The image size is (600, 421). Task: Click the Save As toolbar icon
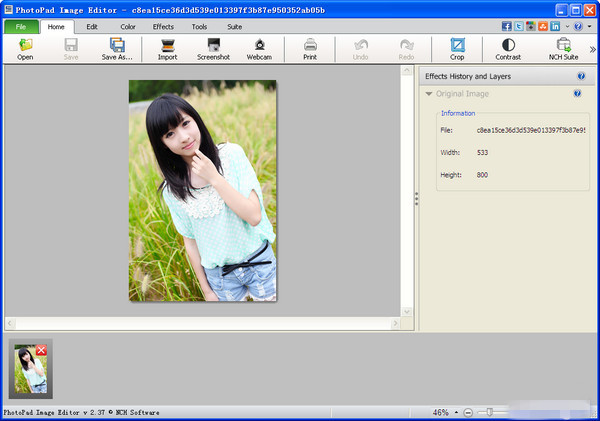coord(117,46)
